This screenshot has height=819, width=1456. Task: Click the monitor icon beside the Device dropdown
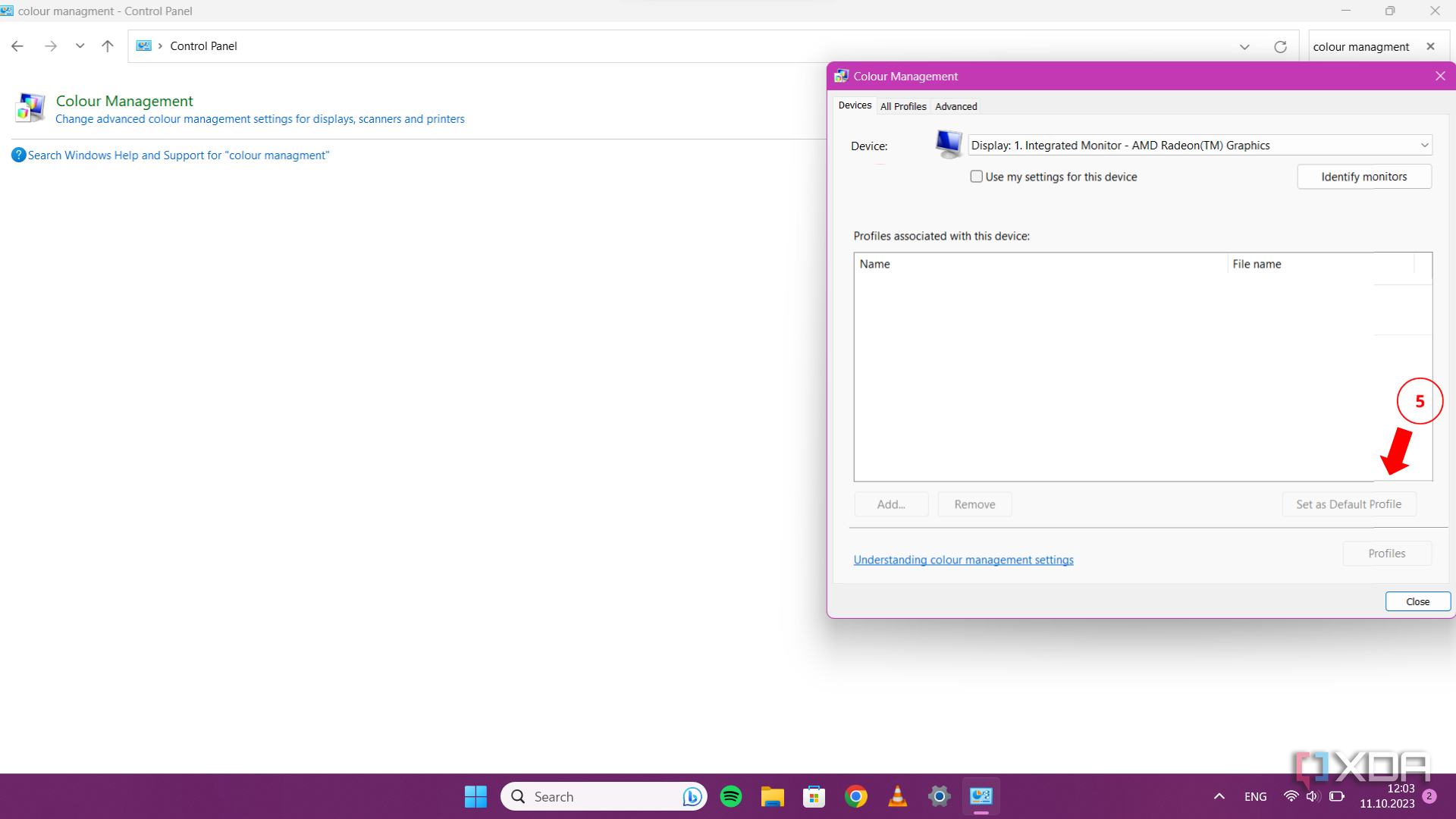click(x=949, y=145)
